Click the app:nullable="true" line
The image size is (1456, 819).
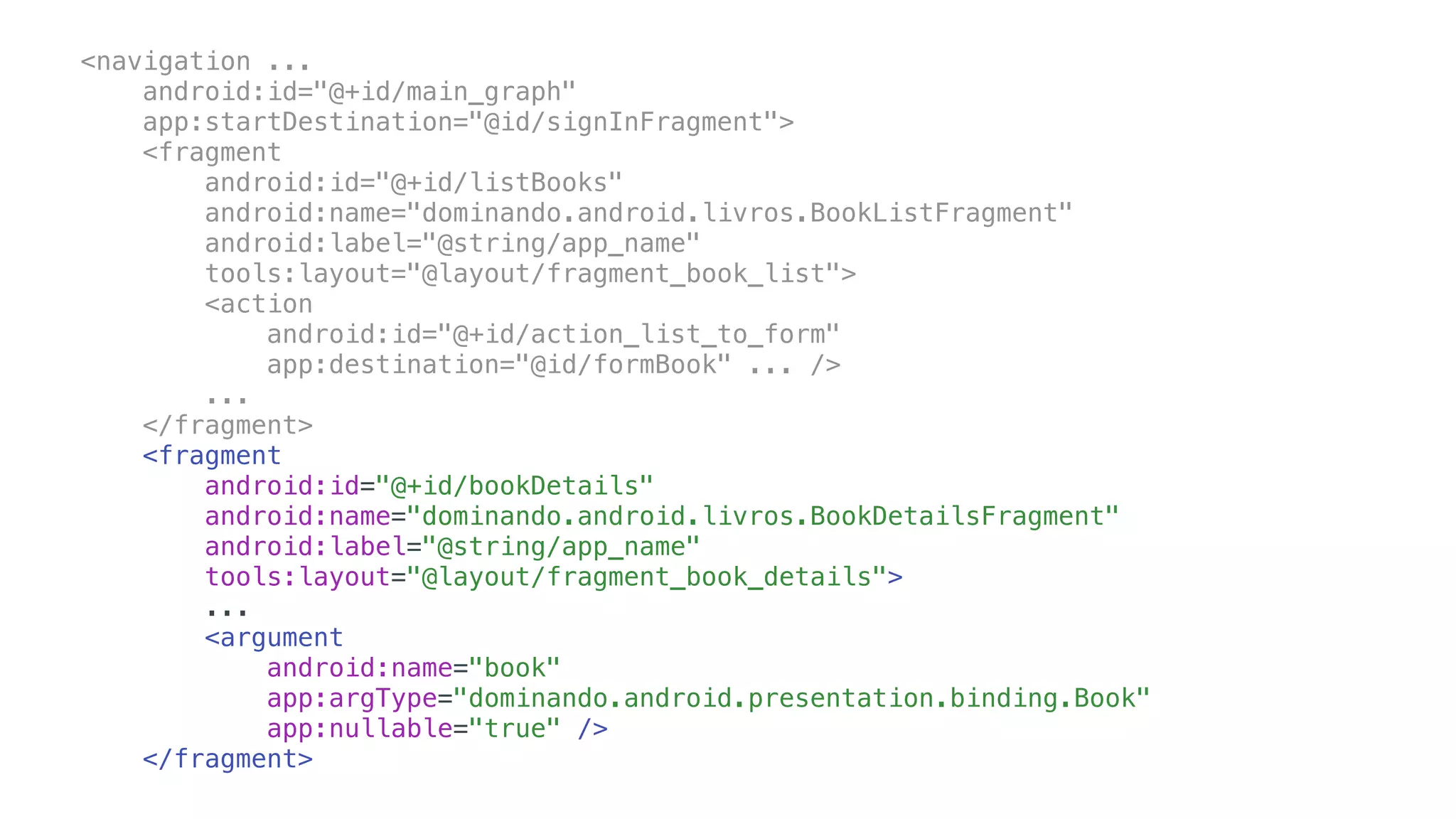437,729
